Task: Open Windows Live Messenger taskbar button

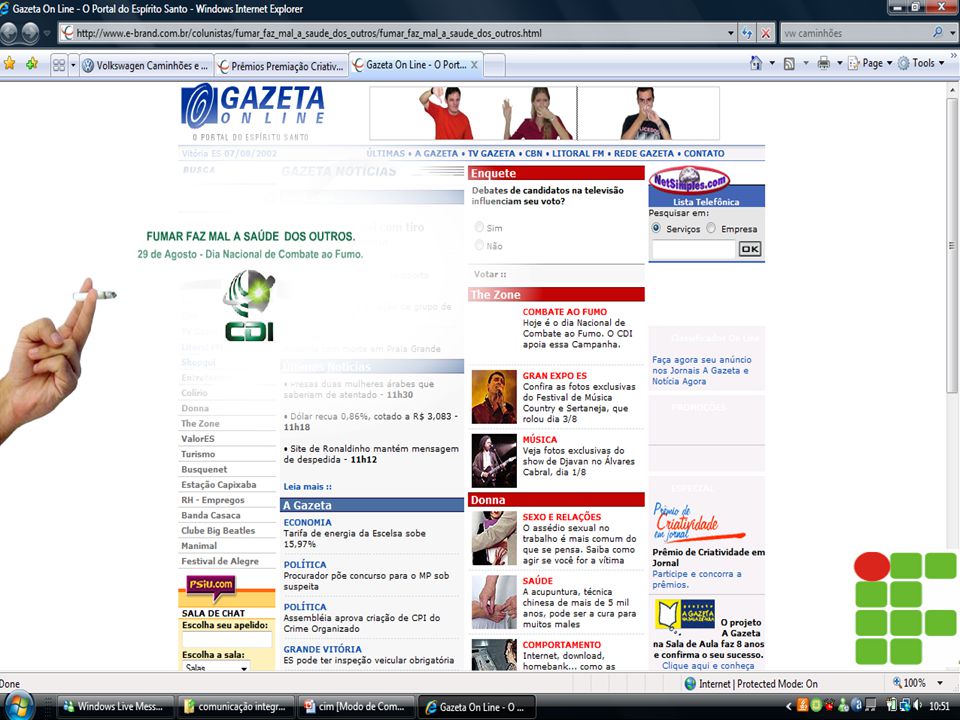Action: point(115,706)
